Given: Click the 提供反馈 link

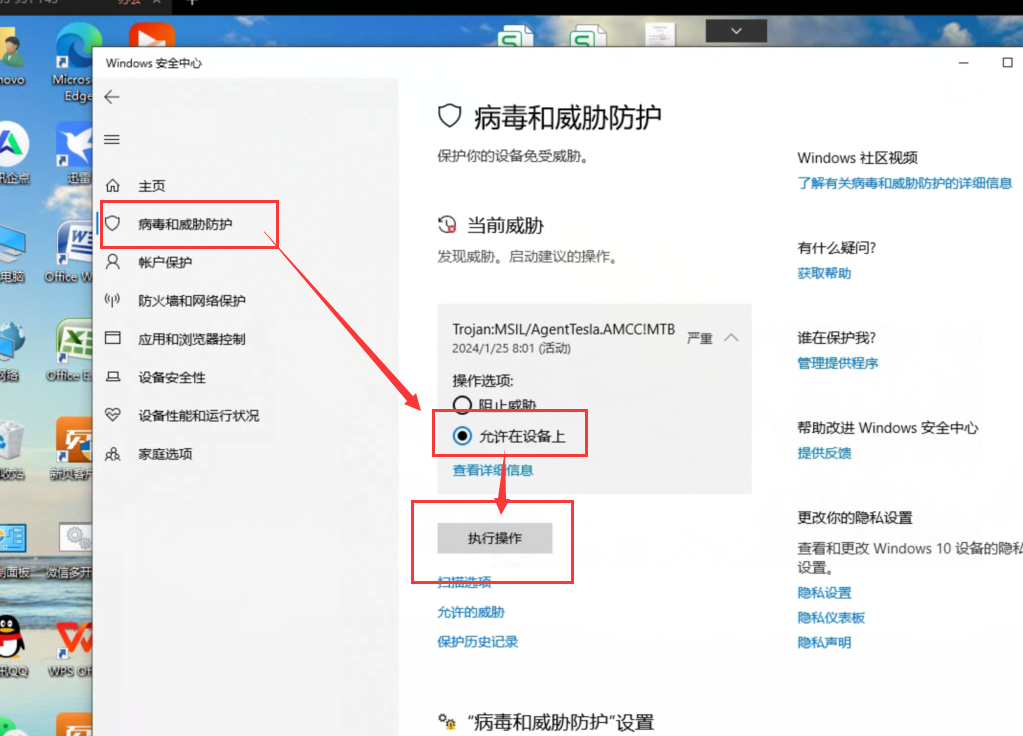Looking at the screenshot, I should pos(824,453).
